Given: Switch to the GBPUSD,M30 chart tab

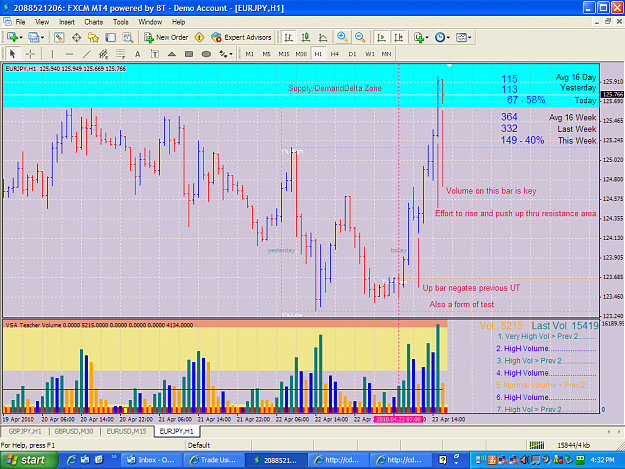Looking at the screenshot, I should (74, 431).
